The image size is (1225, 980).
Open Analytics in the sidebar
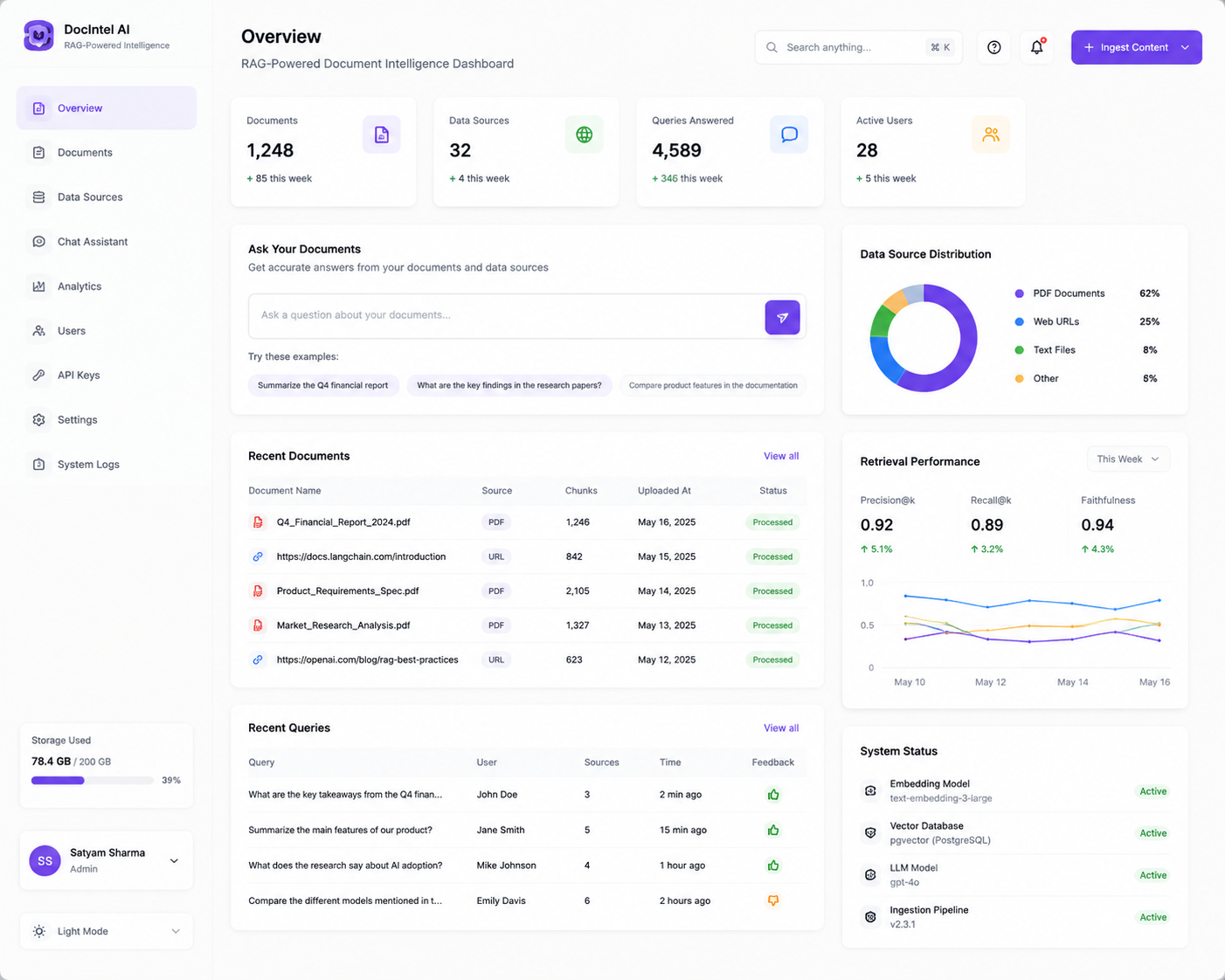[x=107, y=286]
